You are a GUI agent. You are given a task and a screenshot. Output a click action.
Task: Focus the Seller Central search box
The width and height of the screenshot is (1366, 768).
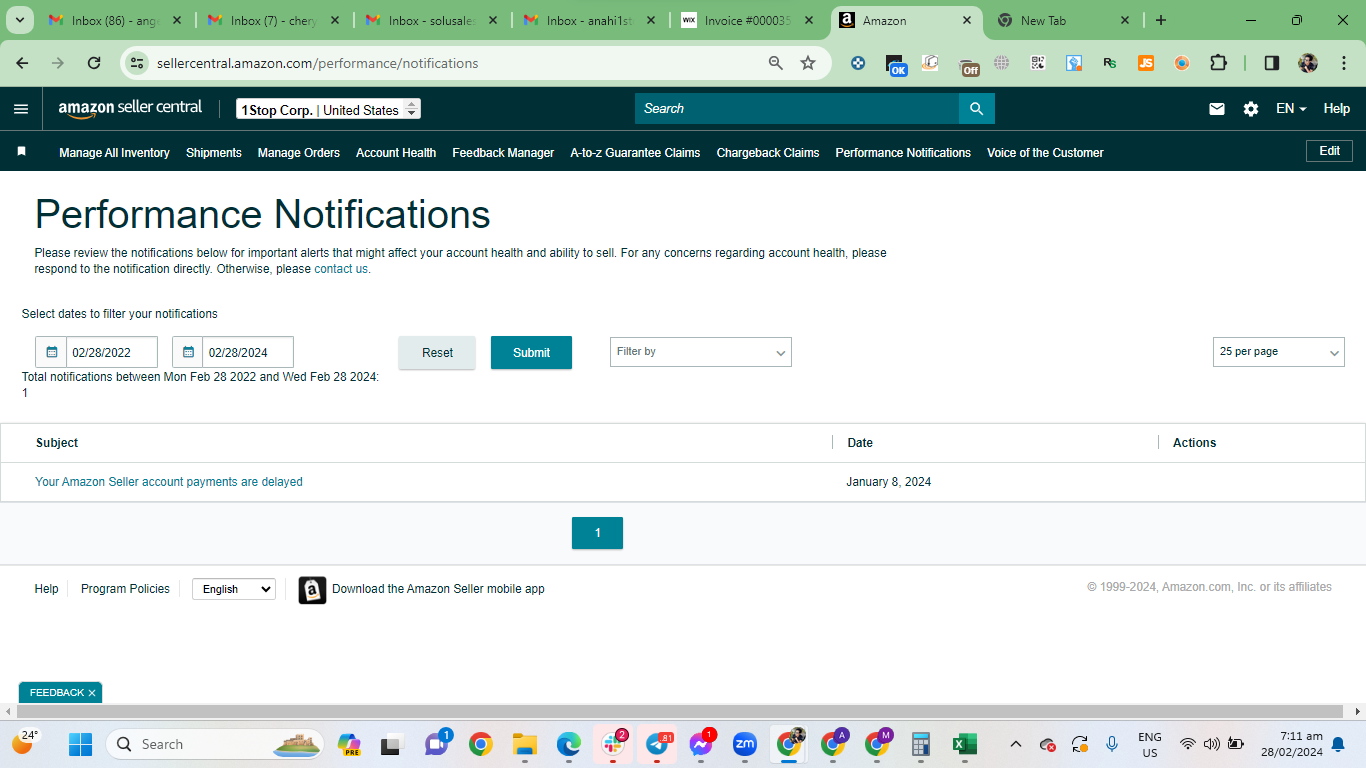(797, 109)
